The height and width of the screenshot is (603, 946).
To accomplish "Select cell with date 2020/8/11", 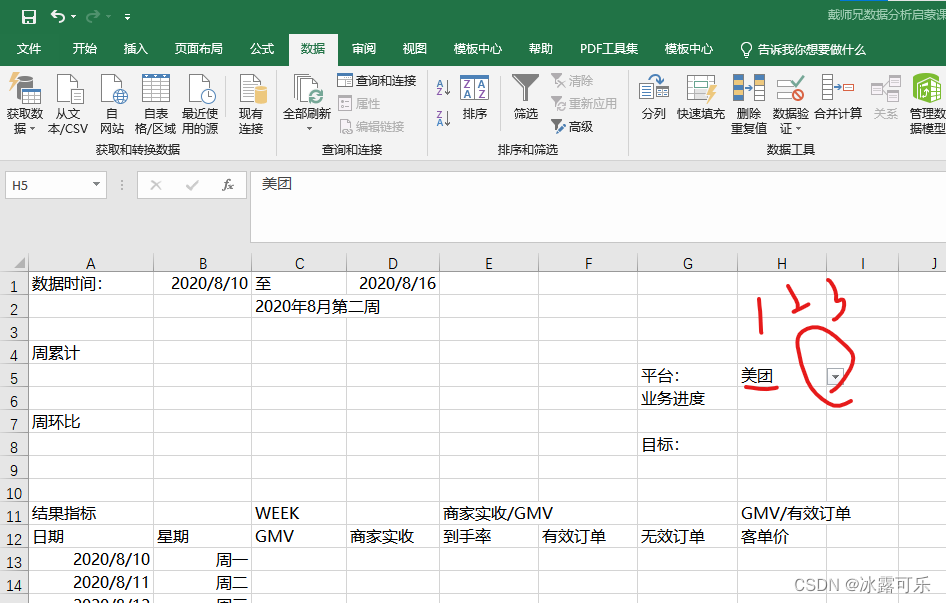I will coord(90,582).
